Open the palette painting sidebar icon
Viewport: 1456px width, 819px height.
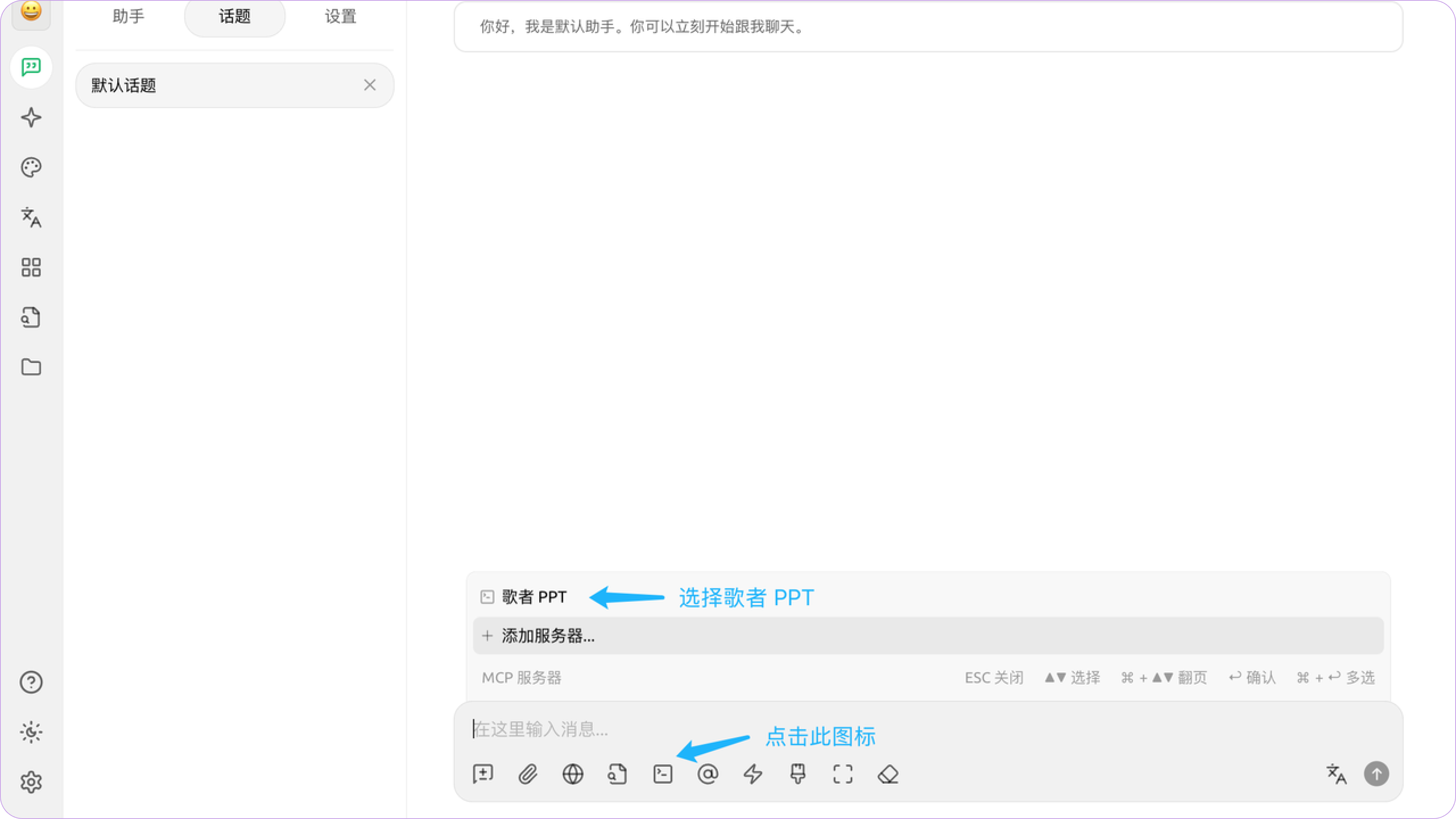31,167
